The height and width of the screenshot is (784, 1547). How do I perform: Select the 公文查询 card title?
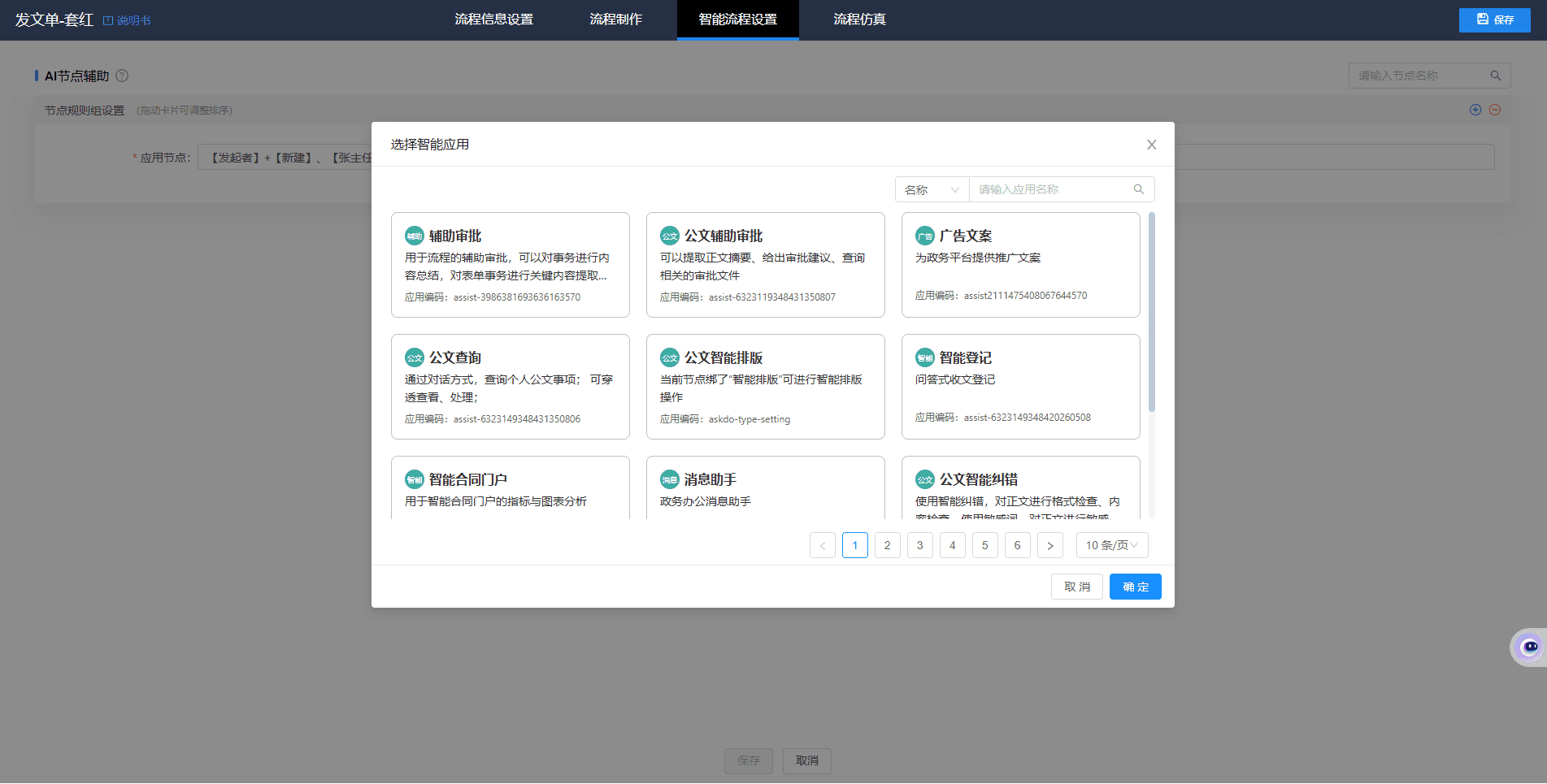455,357
